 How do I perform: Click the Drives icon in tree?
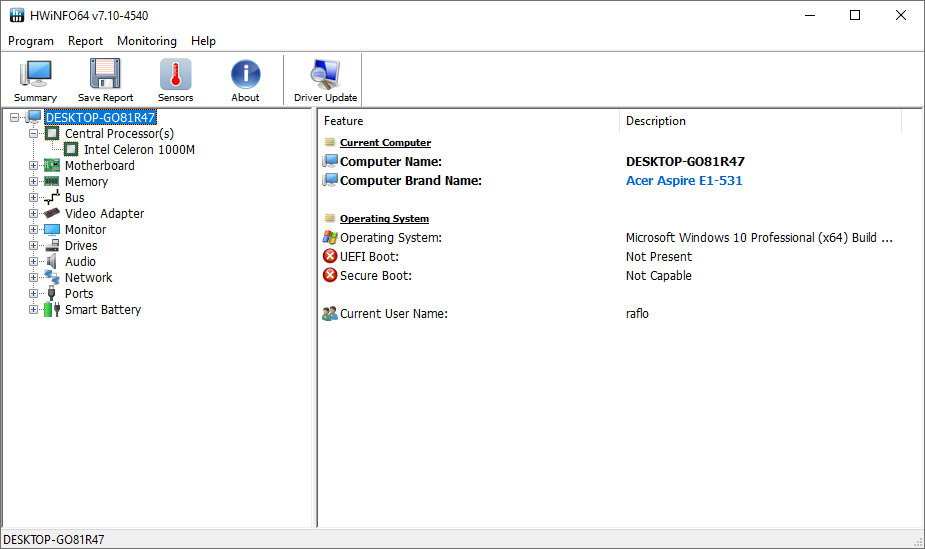52,245
